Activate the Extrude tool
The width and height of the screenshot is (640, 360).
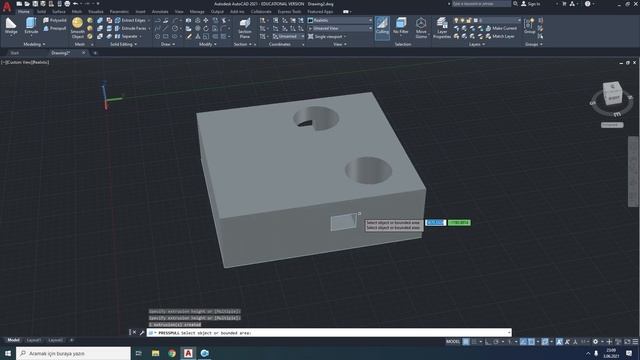coord(31,27)
